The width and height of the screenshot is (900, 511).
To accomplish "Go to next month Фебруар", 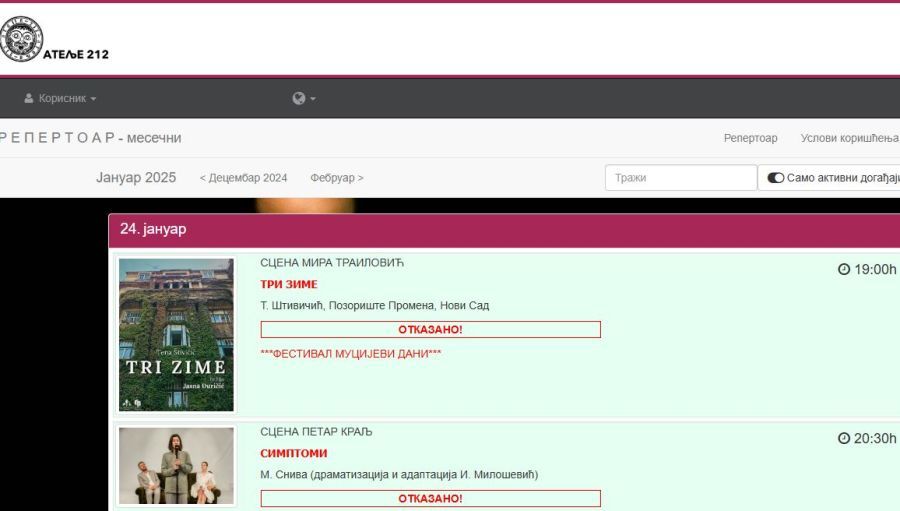I will [x=337, y=178].
